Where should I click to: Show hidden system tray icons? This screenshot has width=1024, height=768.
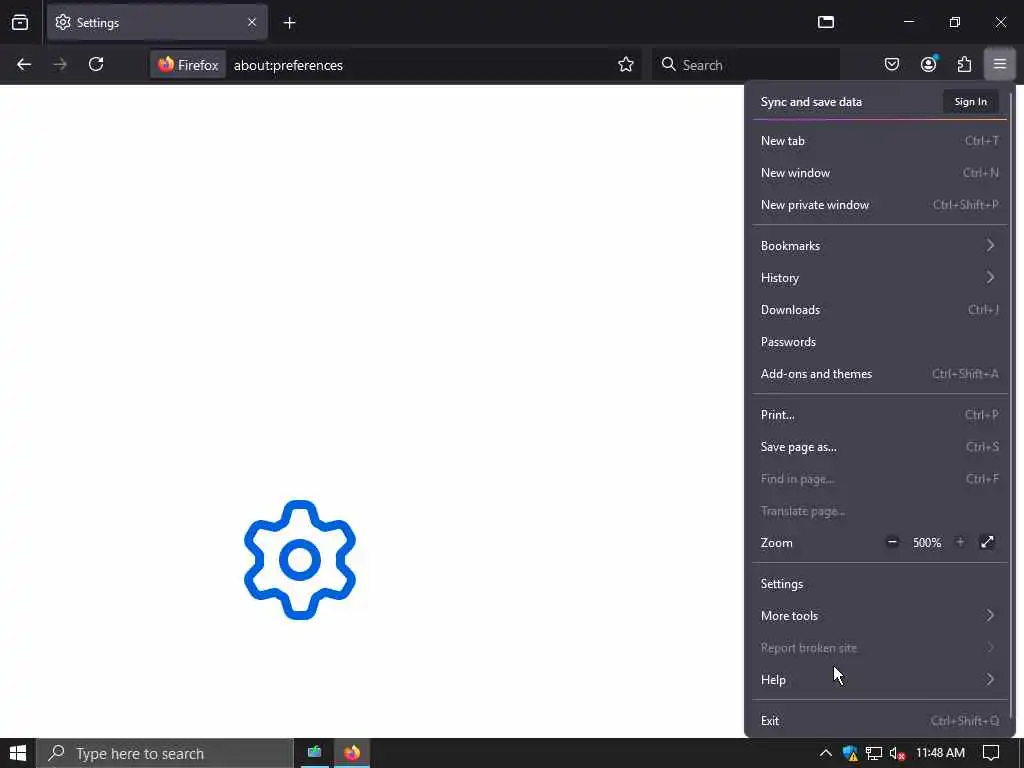825,753
